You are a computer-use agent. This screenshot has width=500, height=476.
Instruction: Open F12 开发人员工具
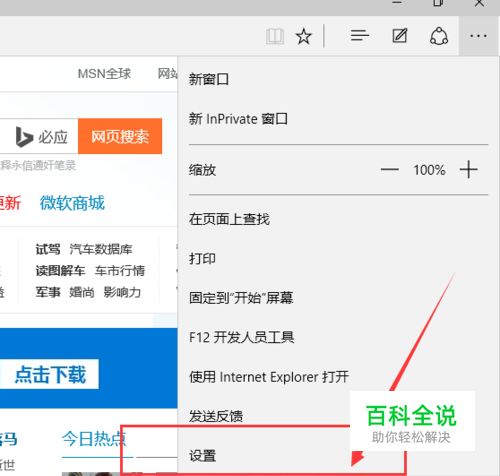pos(241,337)
